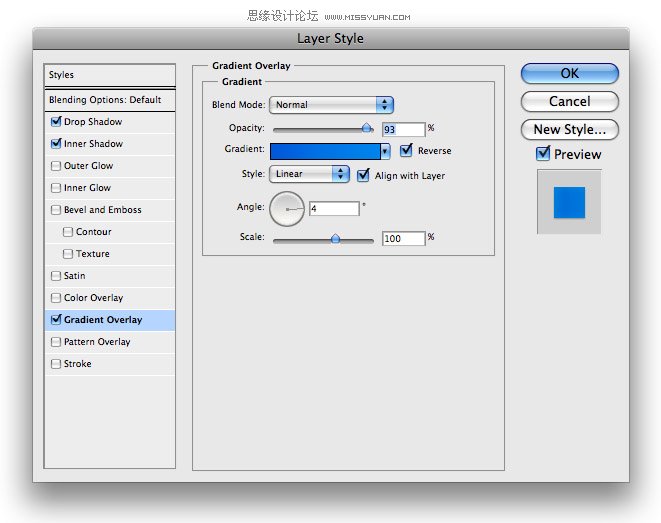This screenshot has width=661, height=523.
Task: Toggle the Reverse gradient checkbox
Action: click(406, 150)
